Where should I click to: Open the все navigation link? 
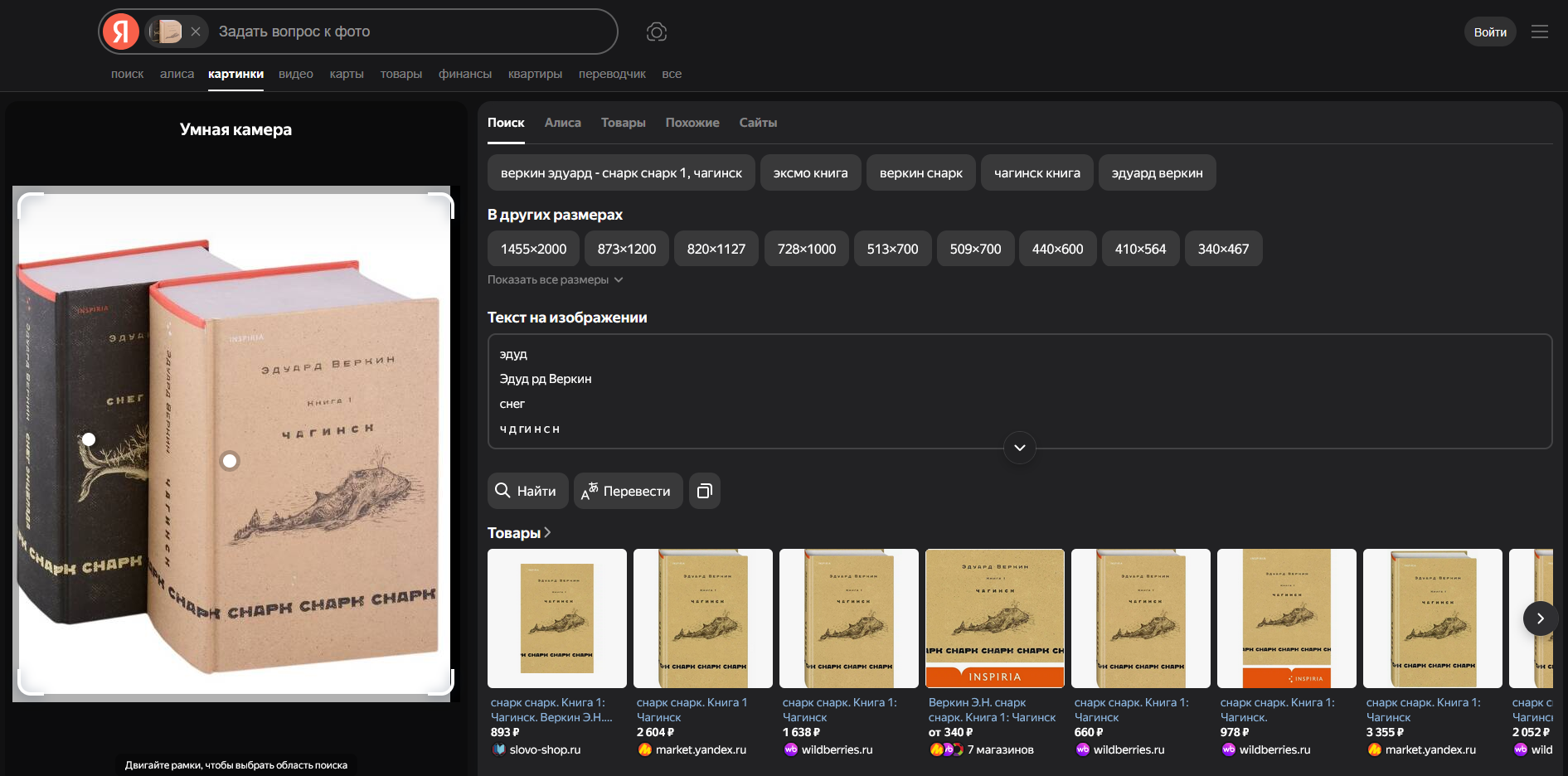point(672,74)
